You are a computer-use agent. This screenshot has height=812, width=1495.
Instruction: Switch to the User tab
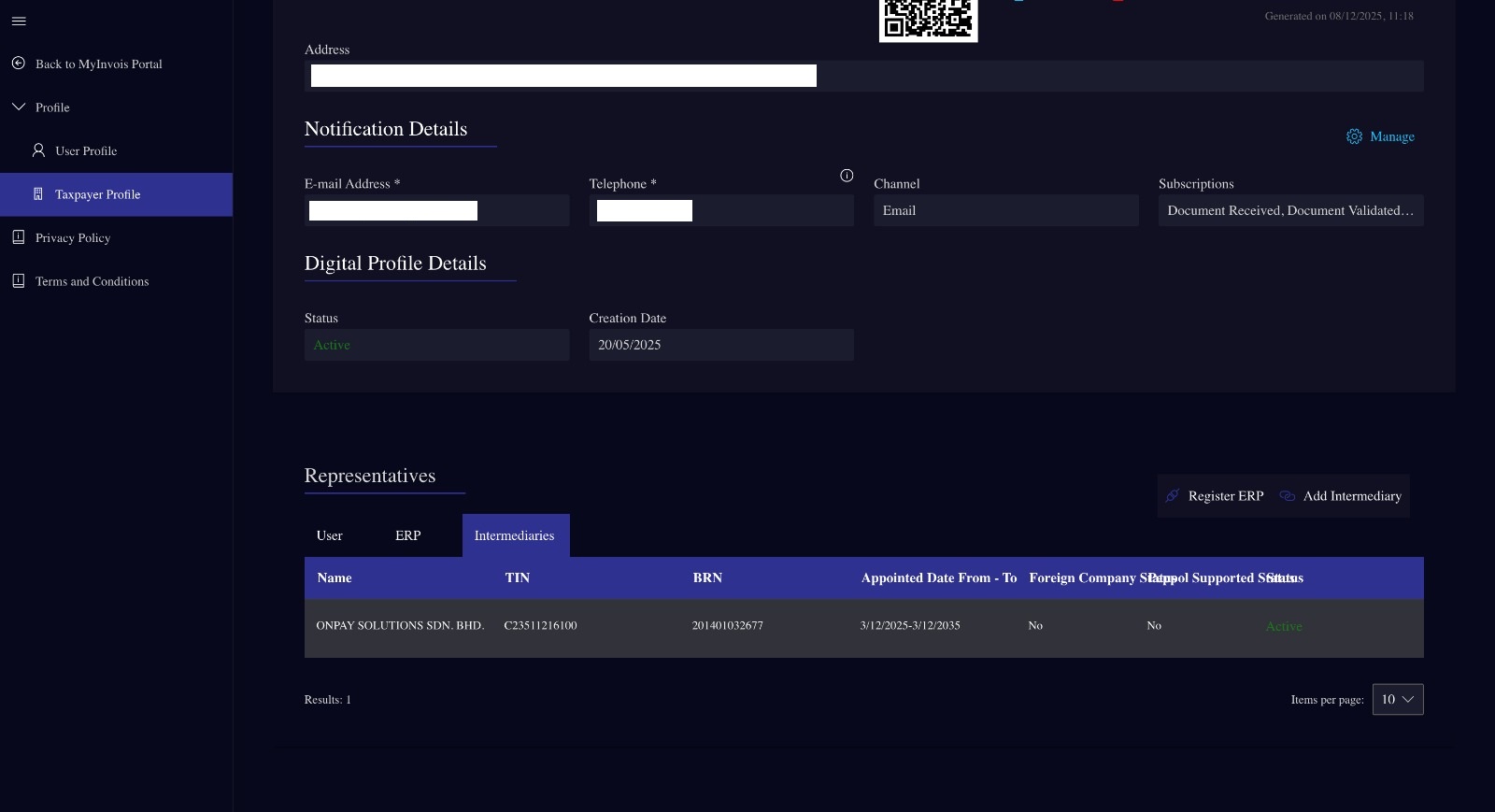[329, 535]
